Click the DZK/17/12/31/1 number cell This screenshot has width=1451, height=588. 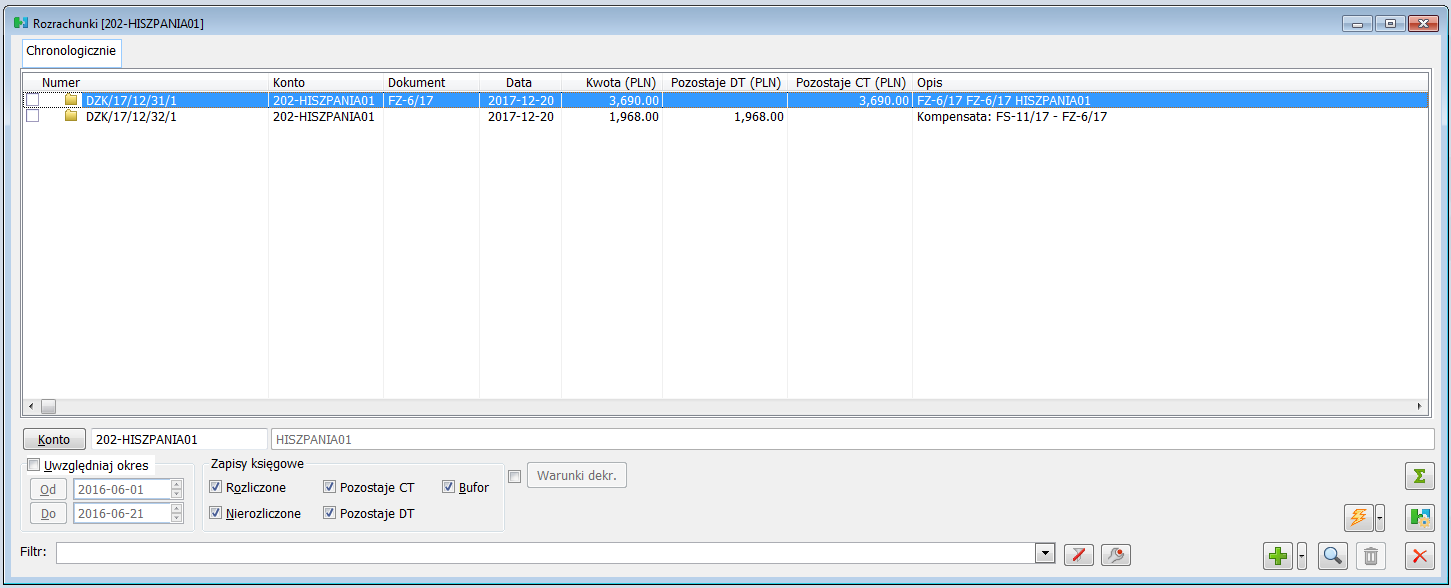pyautogui.click(x=132, y=100)
